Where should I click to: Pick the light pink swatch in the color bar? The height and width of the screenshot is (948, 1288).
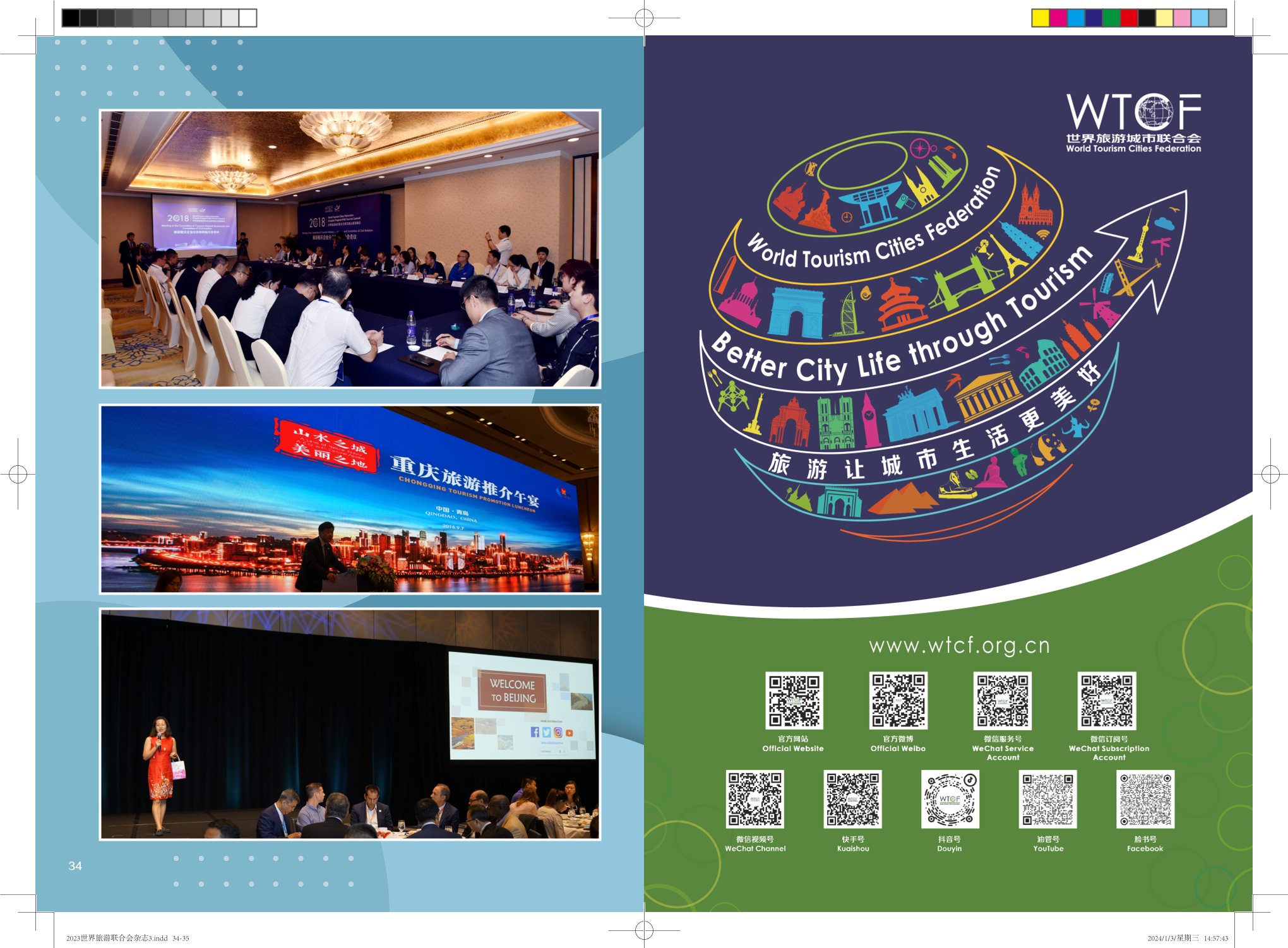[x=1182, y=18]
